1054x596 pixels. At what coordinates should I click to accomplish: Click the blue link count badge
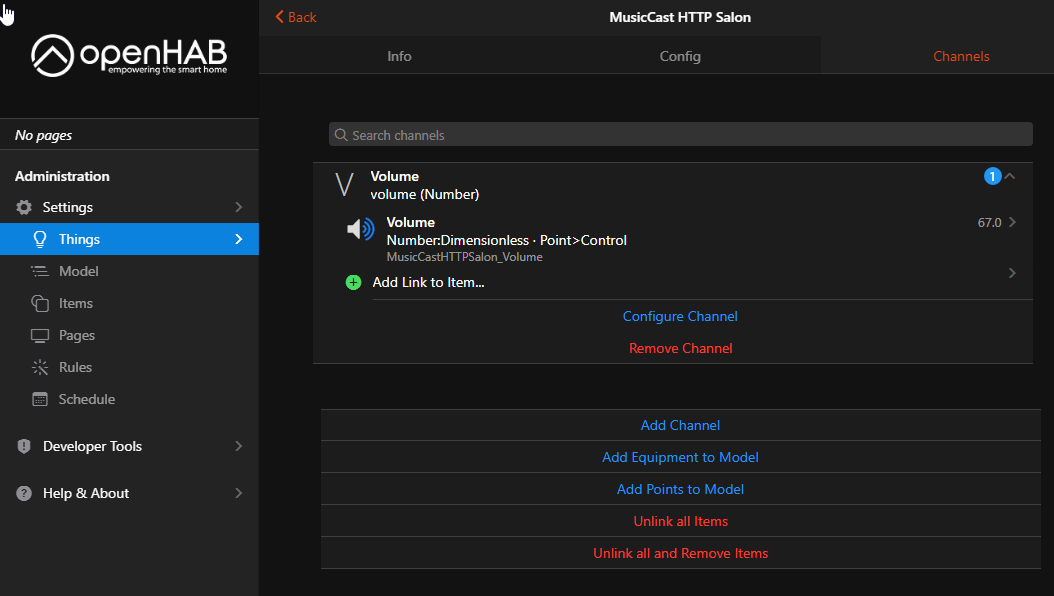[992, 176]
